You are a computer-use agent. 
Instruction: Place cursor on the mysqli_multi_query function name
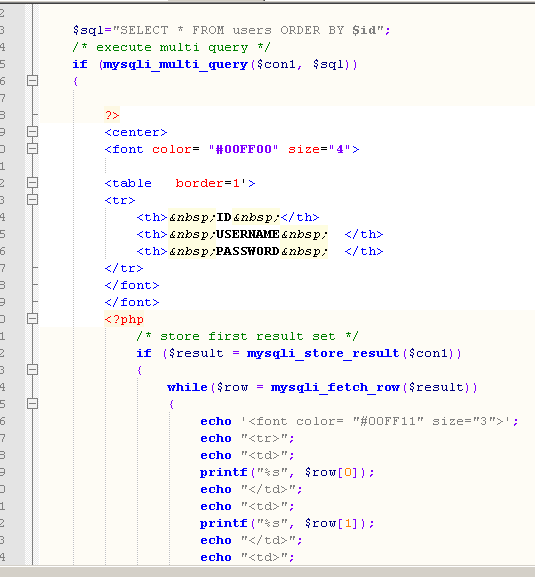175,64
